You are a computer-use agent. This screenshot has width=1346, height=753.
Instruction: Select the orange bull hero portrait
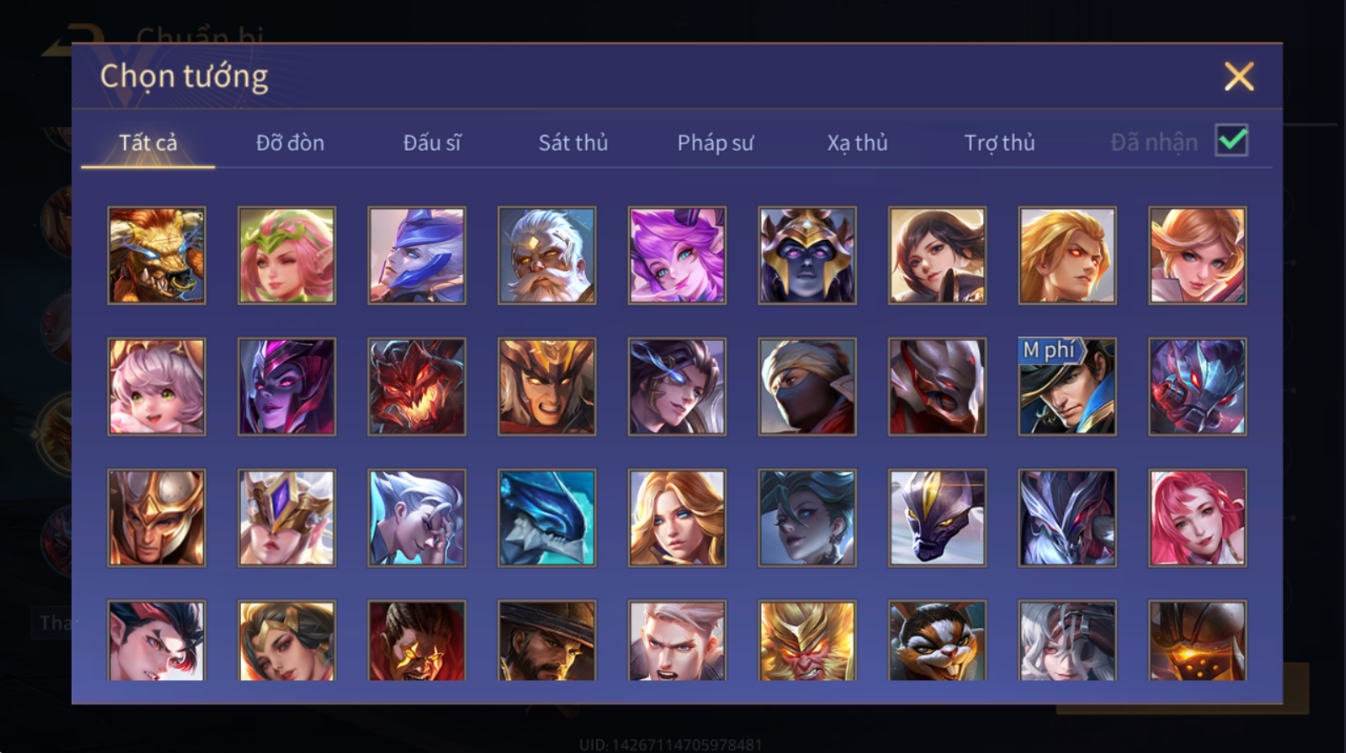click(x=157, y=255)
